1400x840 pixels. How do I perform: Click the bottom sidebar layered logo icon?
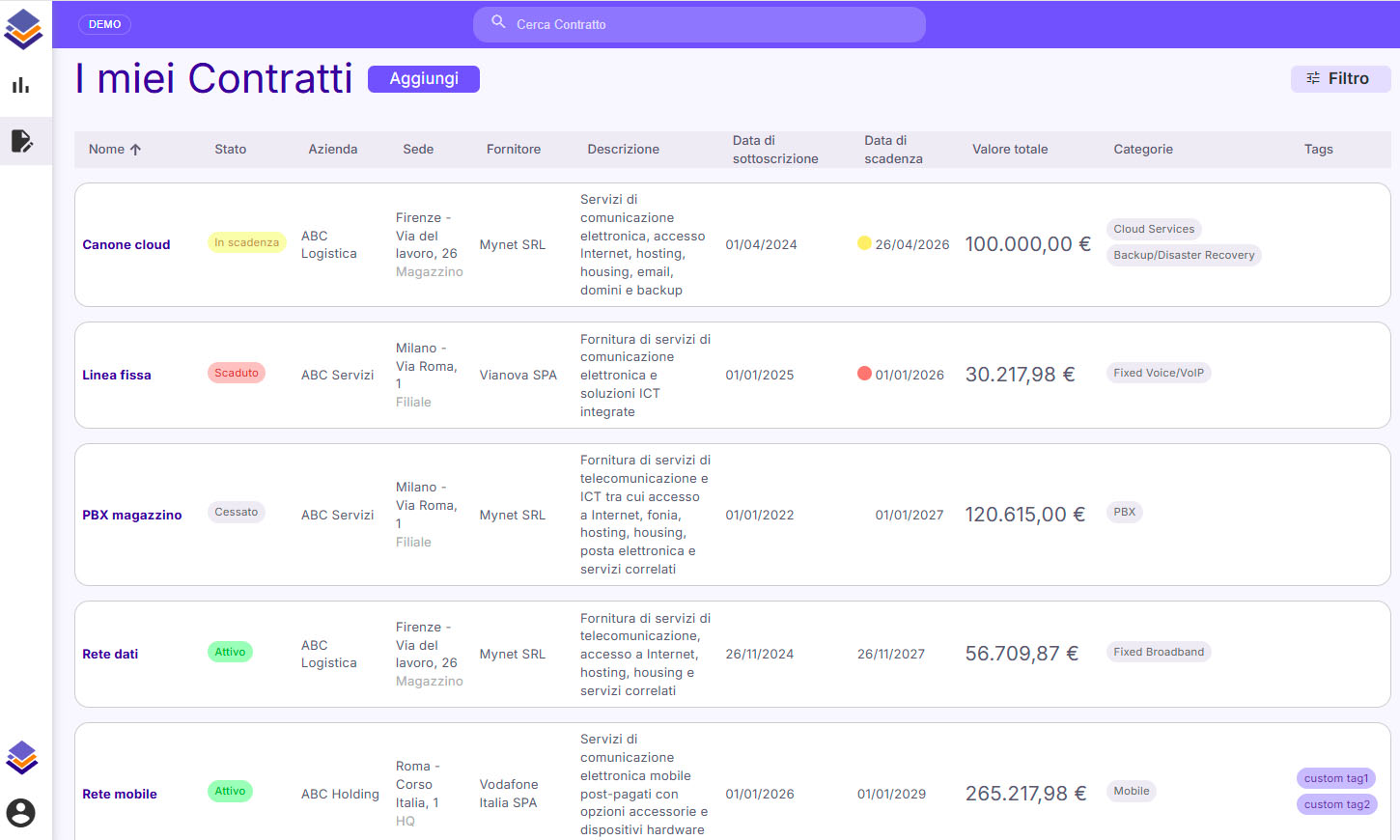click(22, 758)
